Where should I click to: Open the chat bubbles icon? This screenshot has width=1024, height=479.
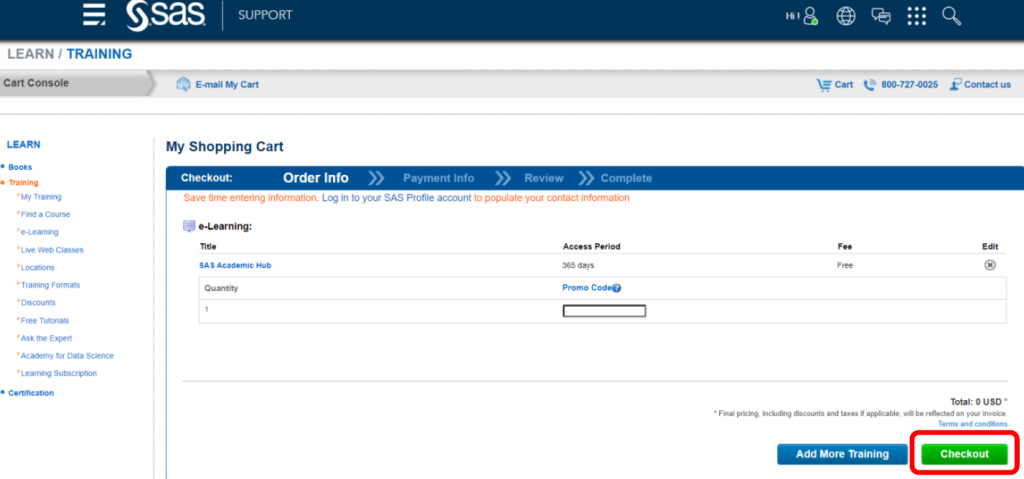point(881,16)
